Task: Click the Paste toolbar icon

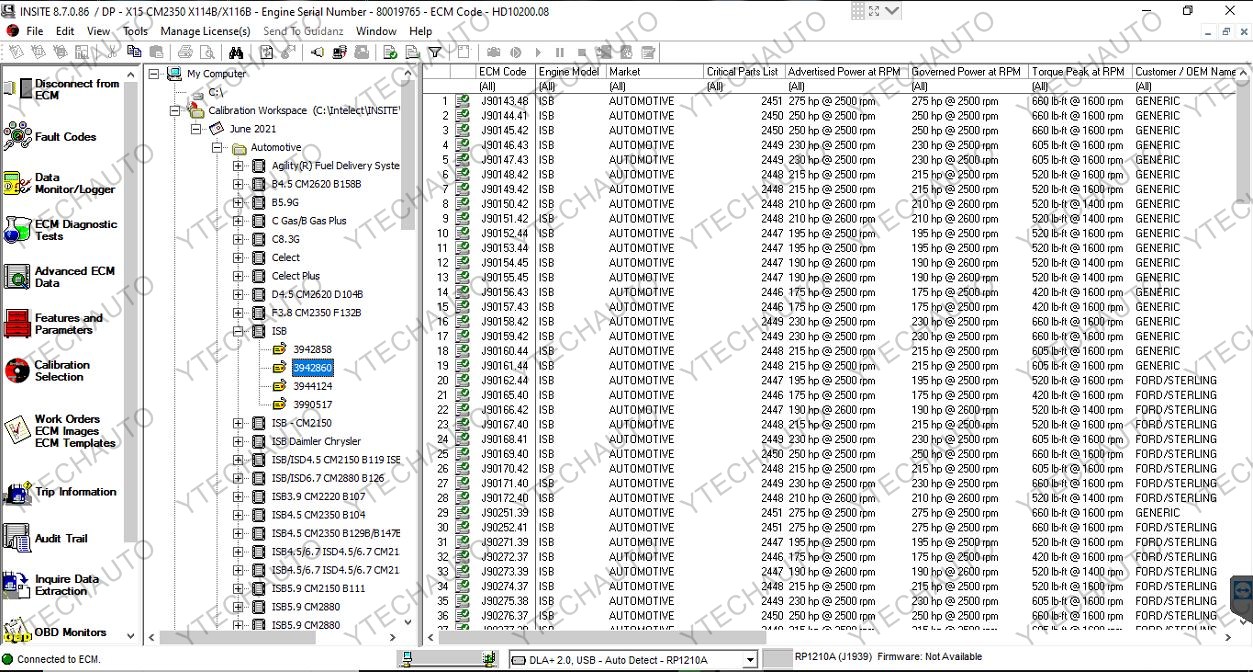Action: pos(157,52)
